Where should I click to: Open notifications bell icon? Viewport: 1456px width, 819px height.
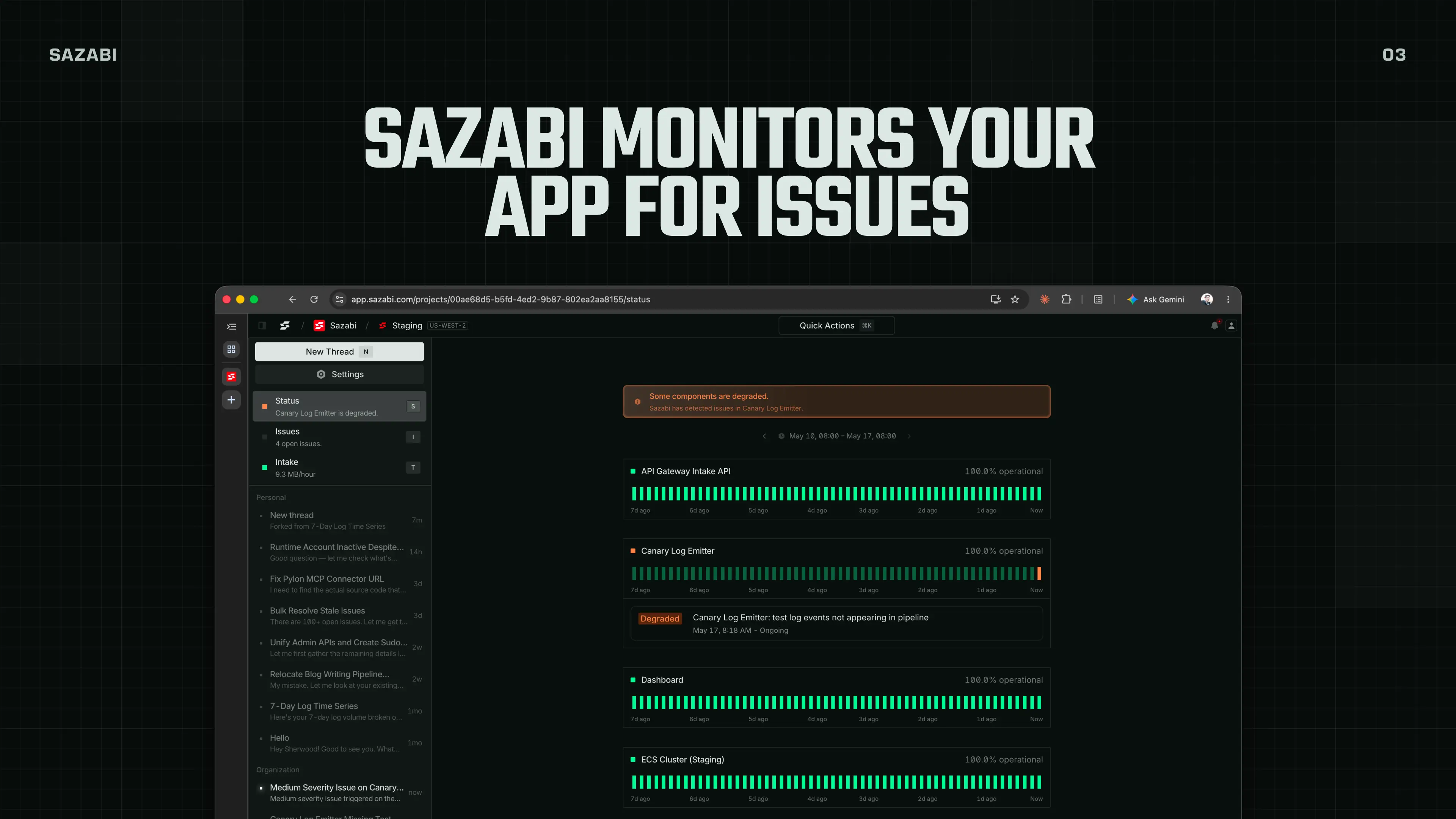click(1214, 326)
